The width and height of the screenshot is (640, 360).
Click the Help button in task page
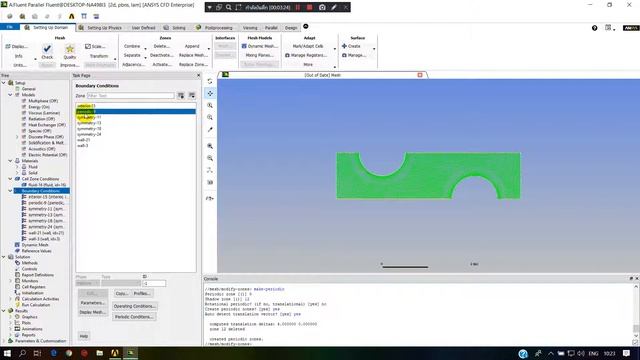[x=84, y=336]
